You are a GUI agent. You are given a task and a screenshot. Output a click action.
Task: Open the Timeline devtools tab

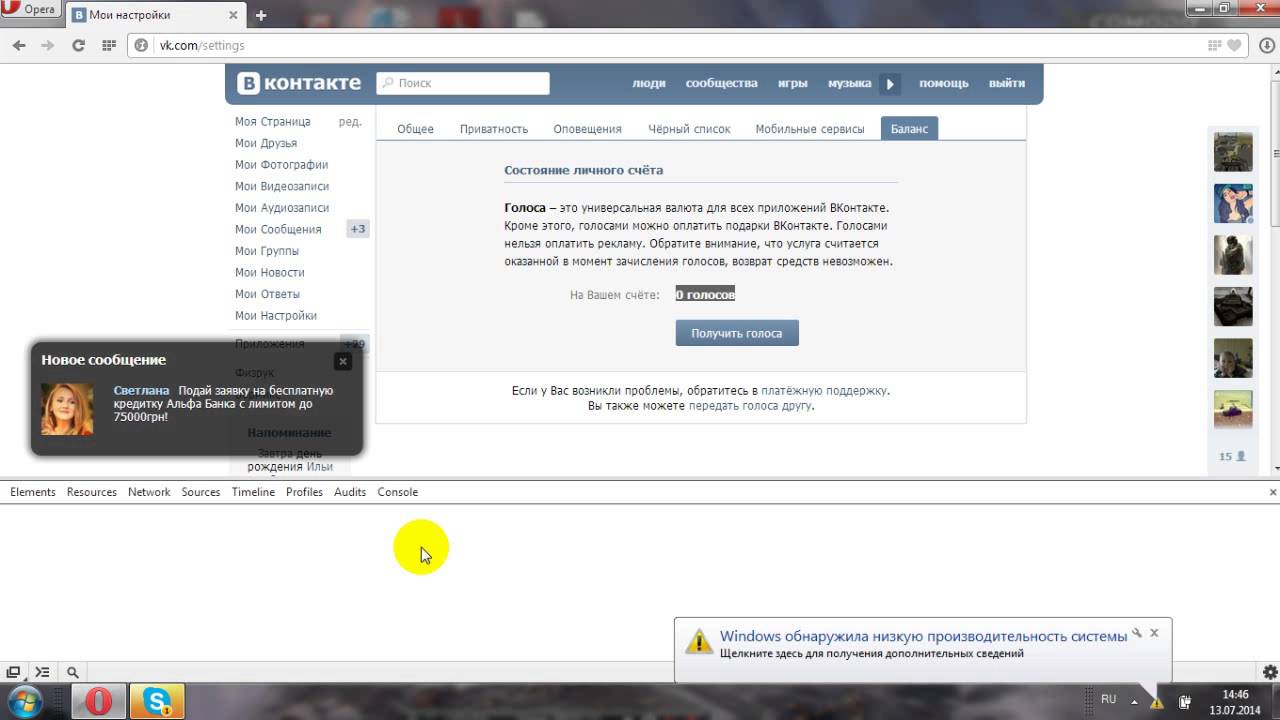[x=253, y=492]
